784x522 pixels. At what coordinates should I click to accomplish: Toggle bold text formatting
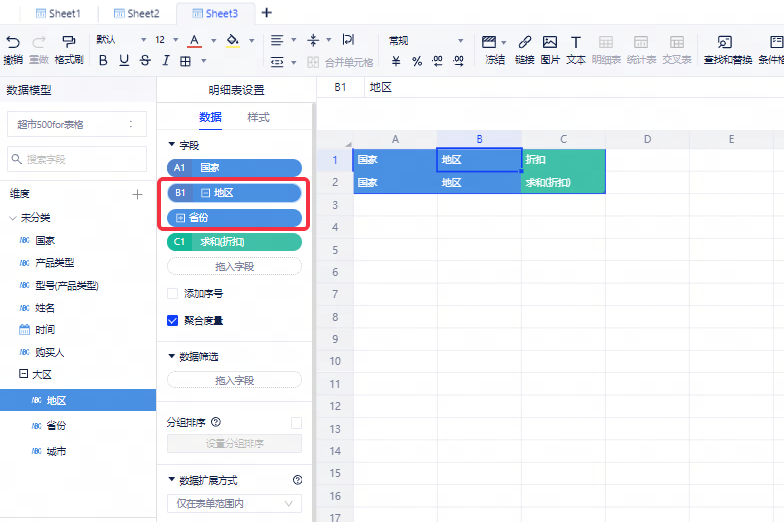[103, 61]
